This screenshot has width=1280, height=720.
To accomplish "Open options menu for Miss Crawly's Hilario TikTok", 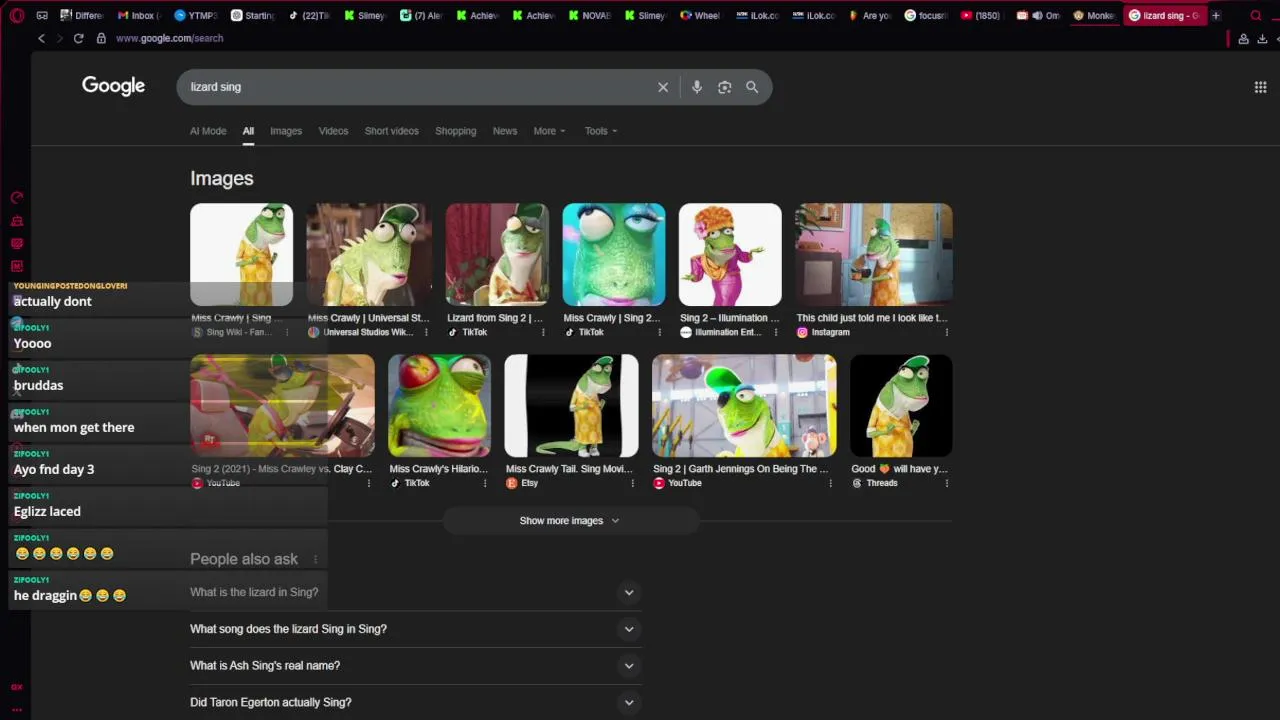I will (485, 483).
